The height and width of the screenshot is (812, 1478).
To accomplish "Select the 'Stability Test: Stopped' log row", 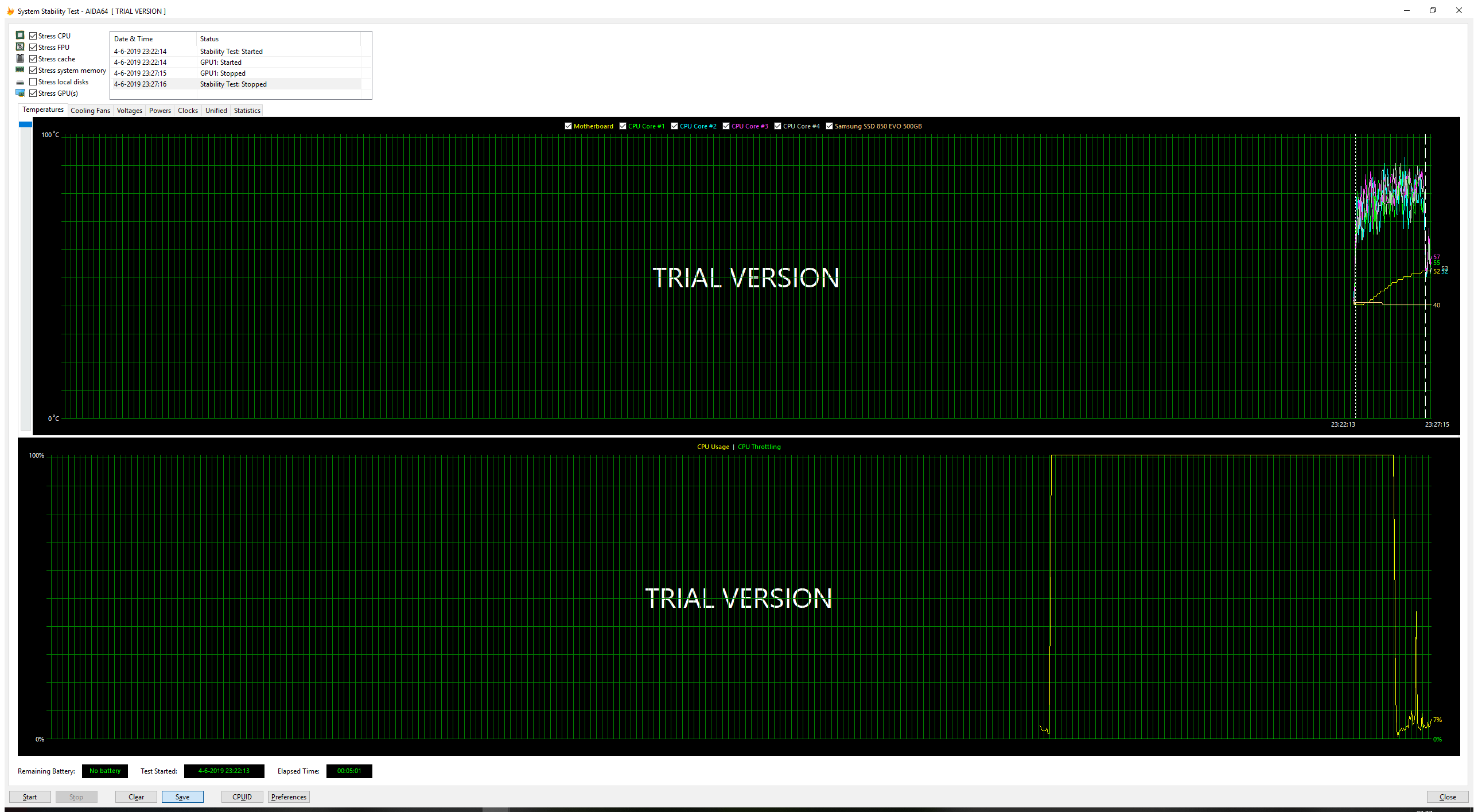I will (x=233, y=84).
